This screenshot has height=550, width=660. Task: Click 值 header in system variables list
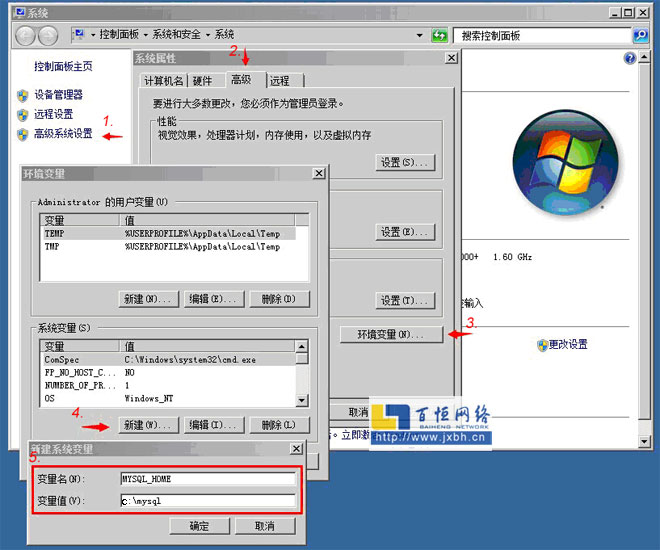[209, 346]
